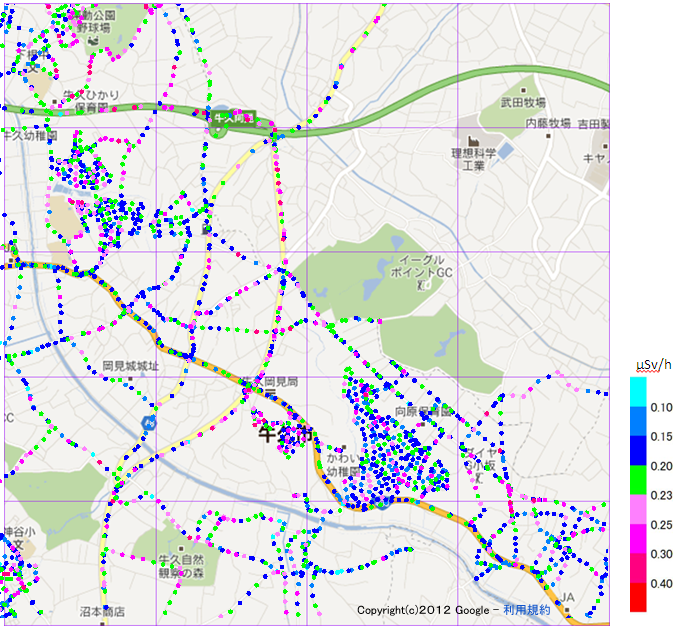Pick the cyan legend swatch below 0.10
The width and height of the screenshot is (676, 627).
(638, 392)
